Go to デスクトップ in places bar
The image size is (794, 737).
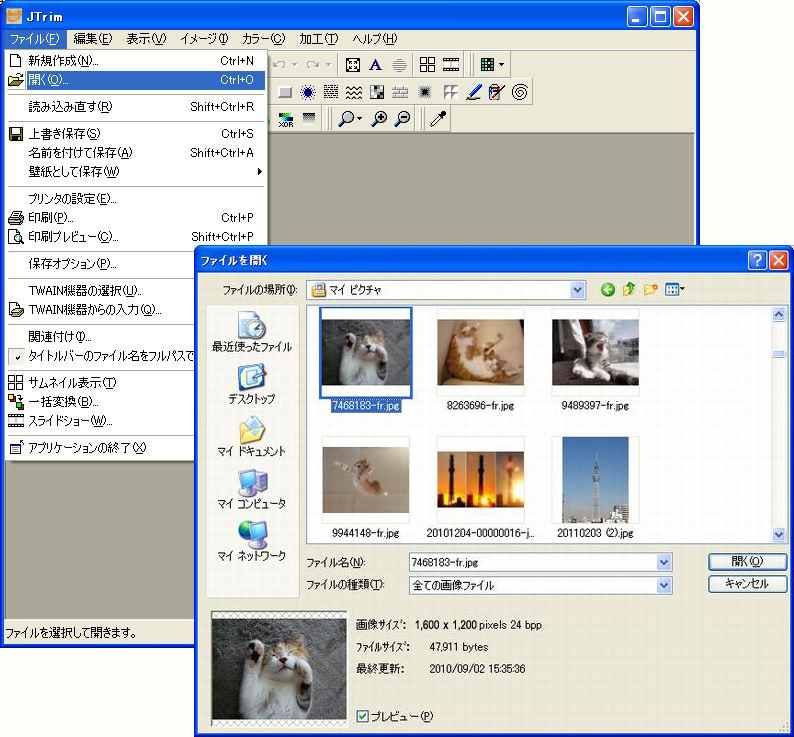pos(252,384)
